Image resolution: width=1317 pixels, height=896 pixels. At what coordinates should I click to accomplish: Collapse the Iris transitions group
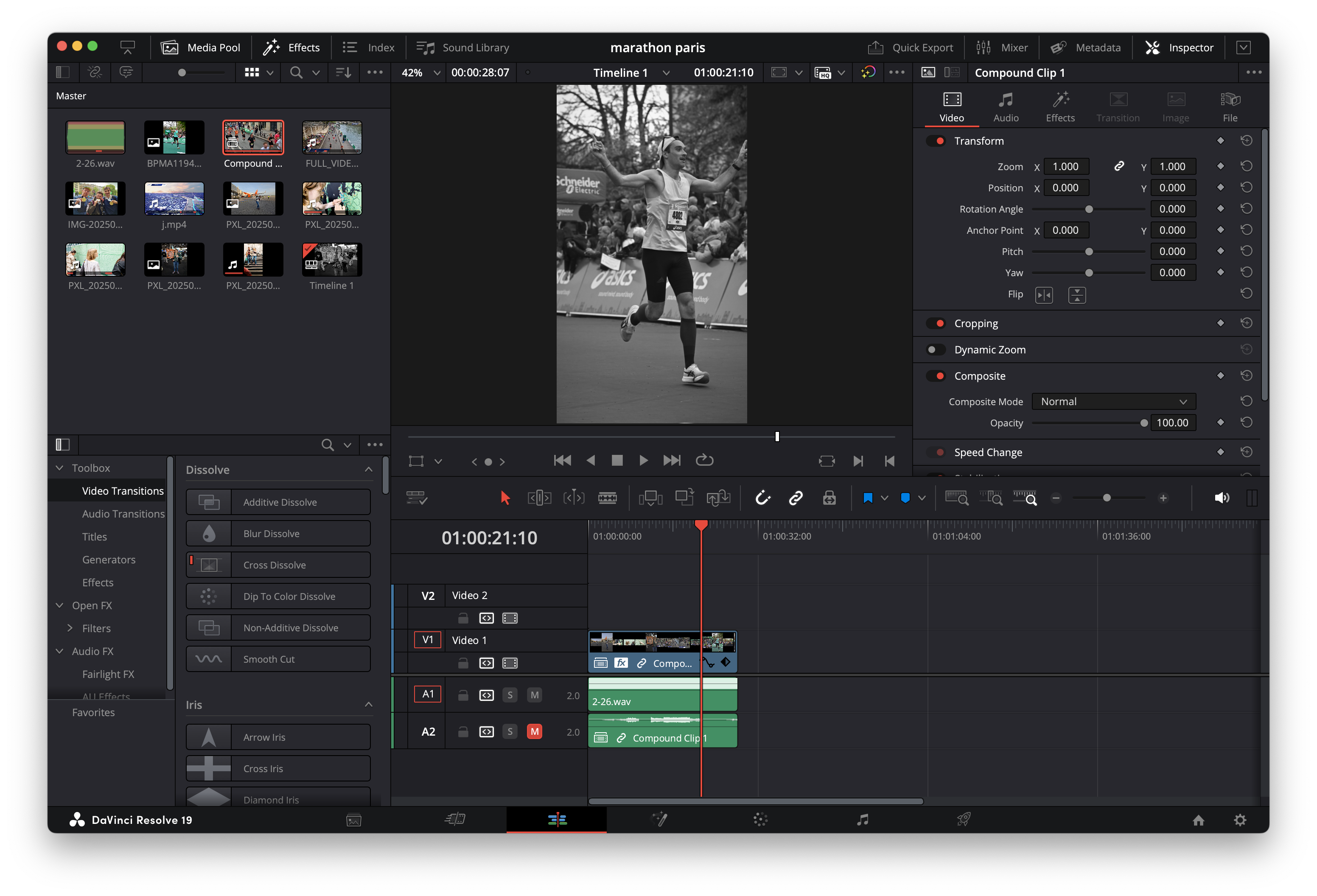(x=368, y=704)
